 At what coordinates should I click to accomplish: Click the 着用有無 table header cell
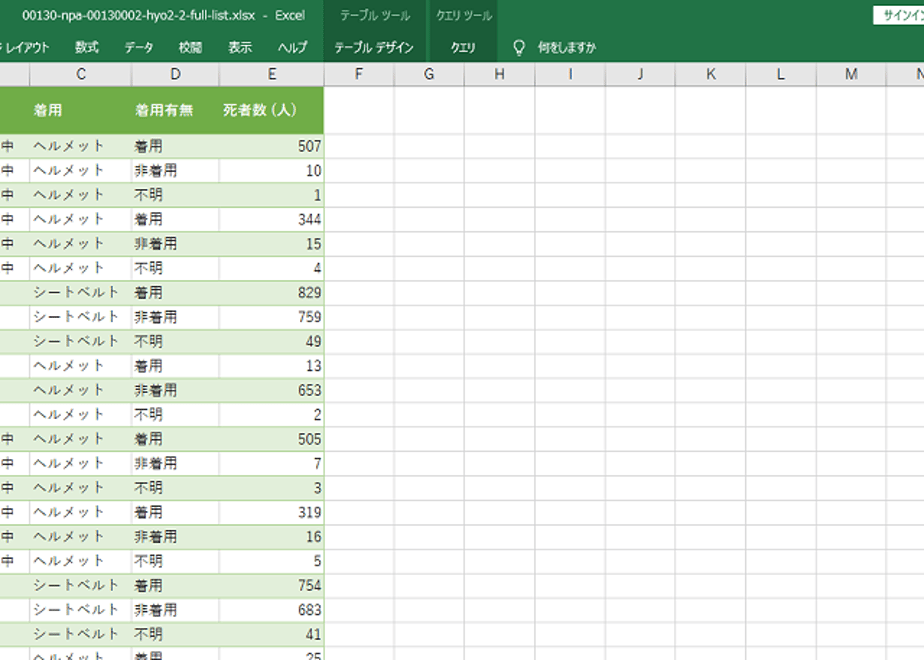pos(175,110)
